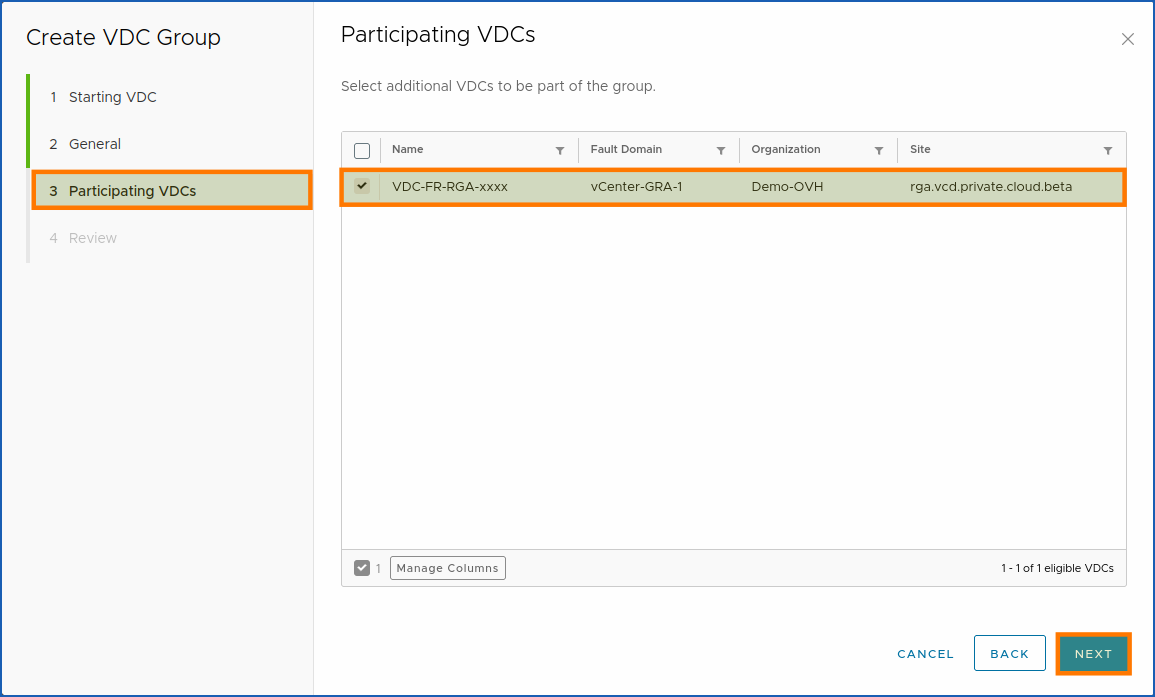Go back to the General step

coord(95,144)
